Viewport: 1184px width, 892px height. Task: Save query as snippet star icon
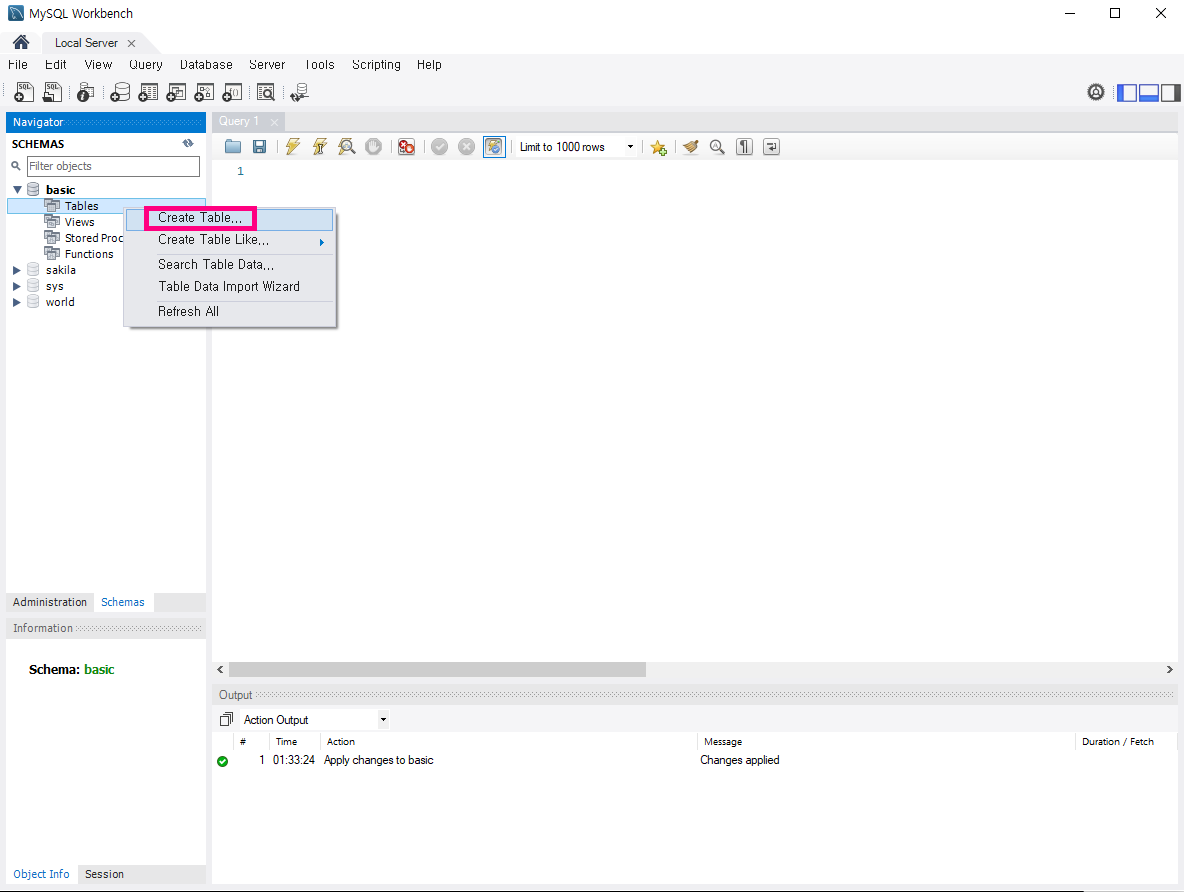658,147
